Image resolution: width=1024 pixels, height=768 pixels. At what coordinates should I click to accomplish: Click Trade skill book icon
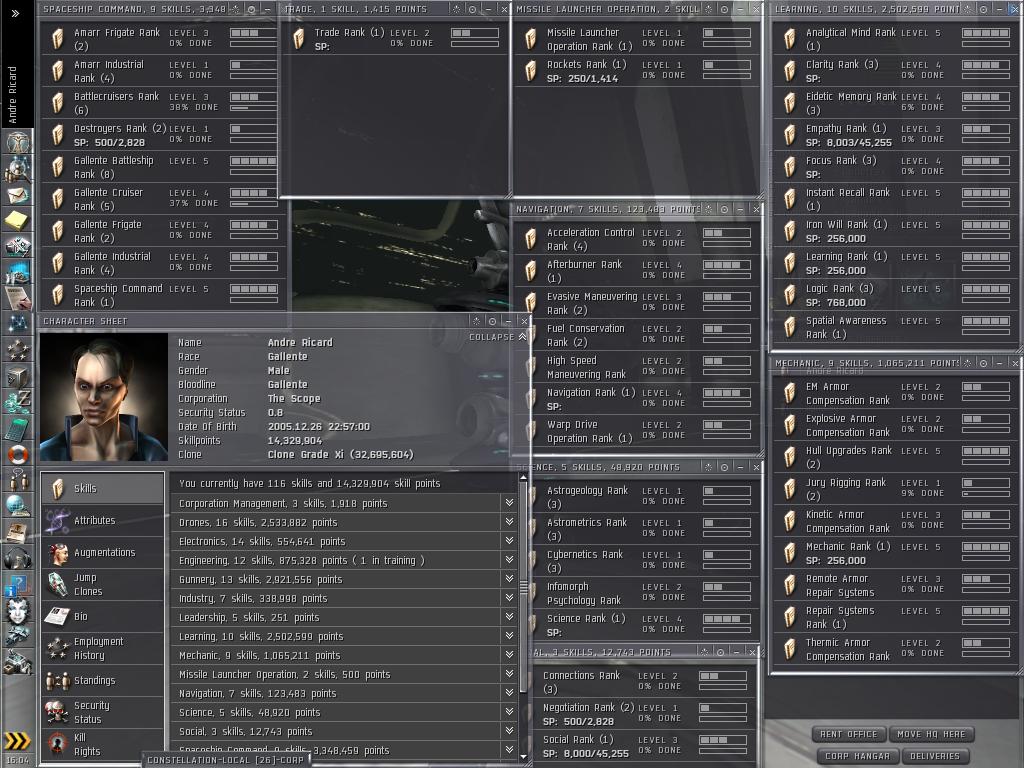(x=298, y=39)
